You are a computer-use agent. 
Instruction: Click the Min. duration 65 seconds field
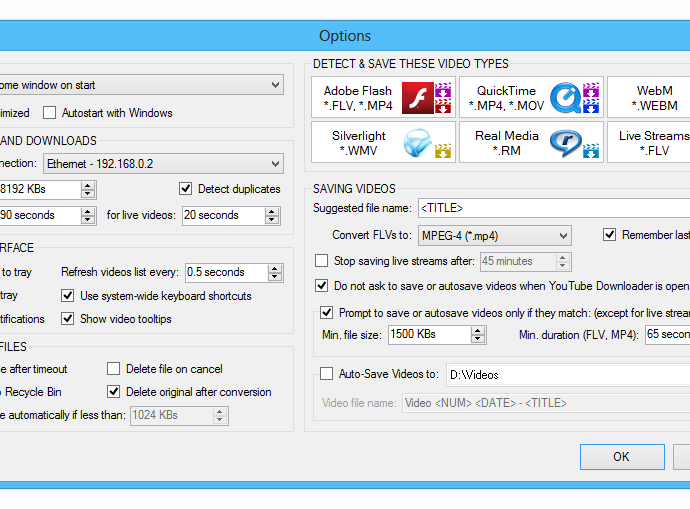[668, 335]
